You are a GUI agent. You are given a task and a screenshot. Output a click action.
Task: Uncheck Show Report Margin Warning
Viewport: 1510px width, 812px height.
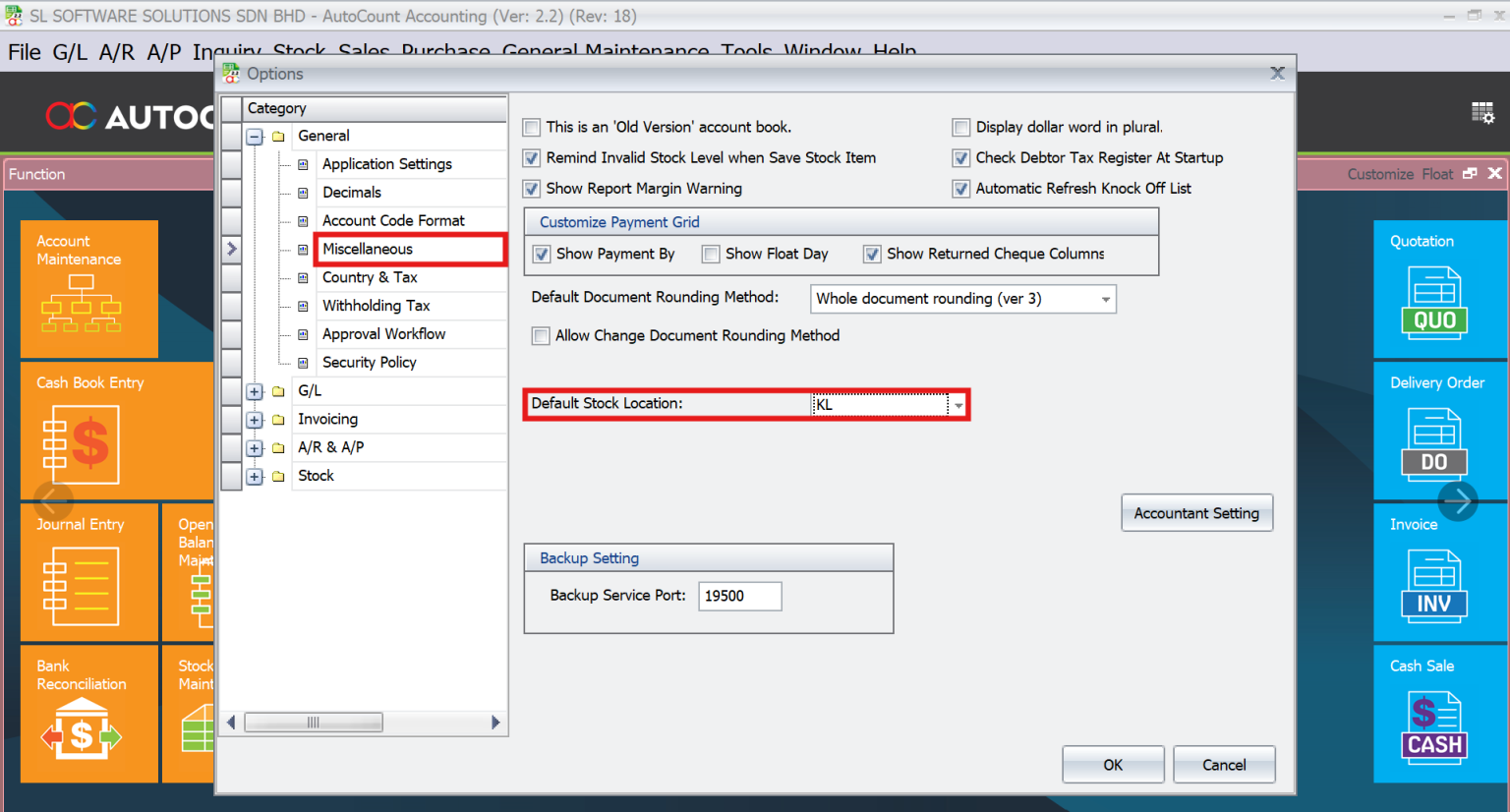[531, 189]
